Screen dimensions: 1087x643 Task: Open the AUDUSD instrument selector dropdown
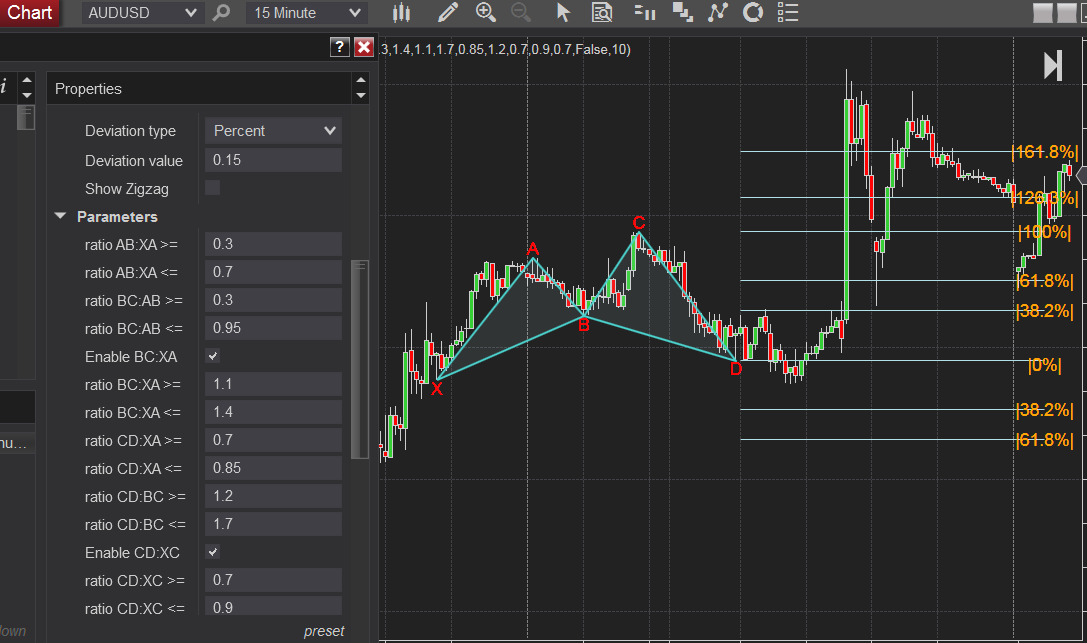pos(142,12)
